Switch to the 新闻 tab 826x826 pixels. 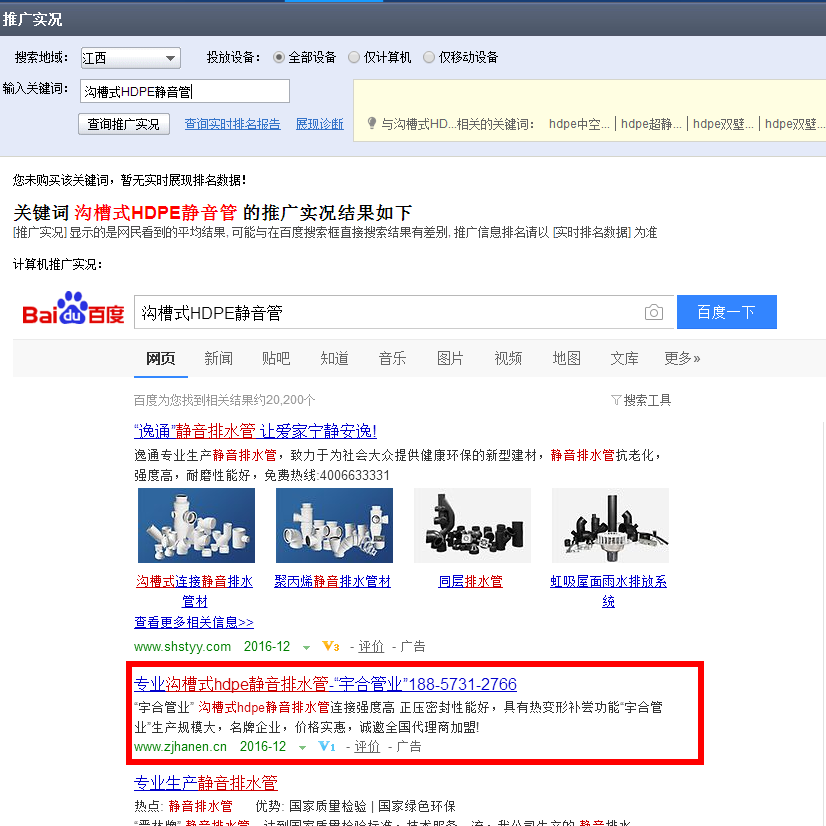219,359
